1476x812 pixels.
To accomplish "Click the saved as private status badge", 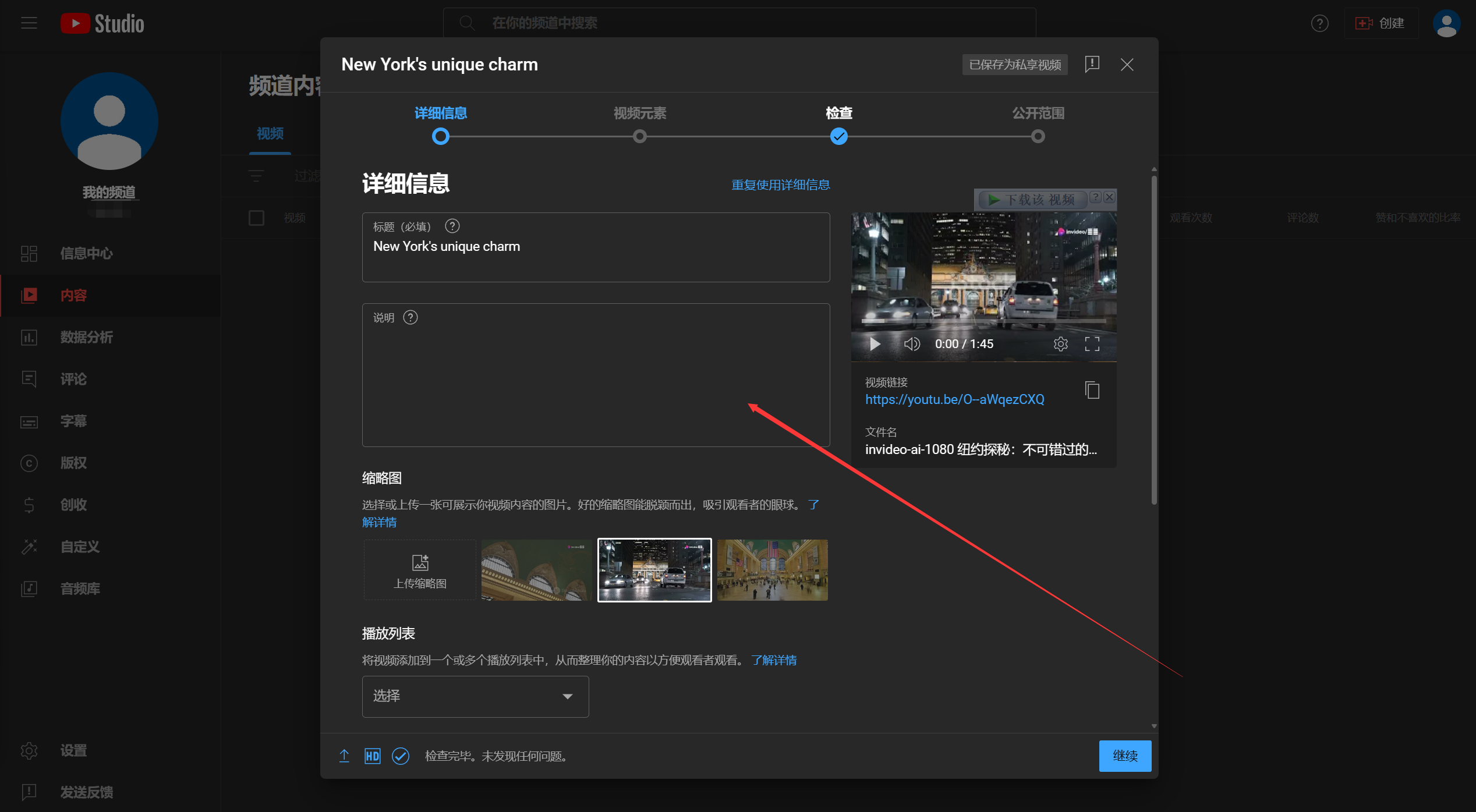I will (1015, 65).
